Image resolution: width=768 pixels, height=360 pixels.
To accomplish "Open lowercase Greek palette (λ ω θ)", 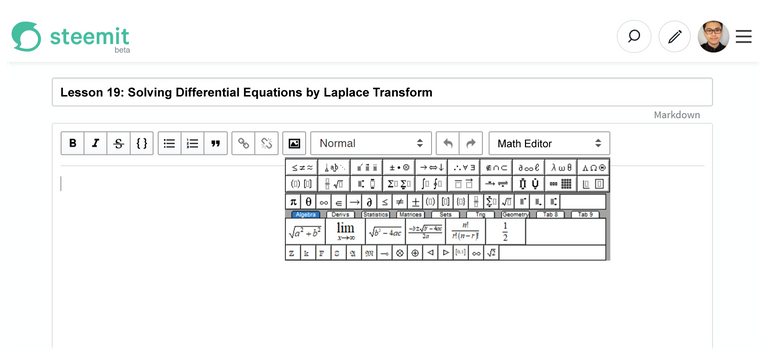I will coord(561,168).
